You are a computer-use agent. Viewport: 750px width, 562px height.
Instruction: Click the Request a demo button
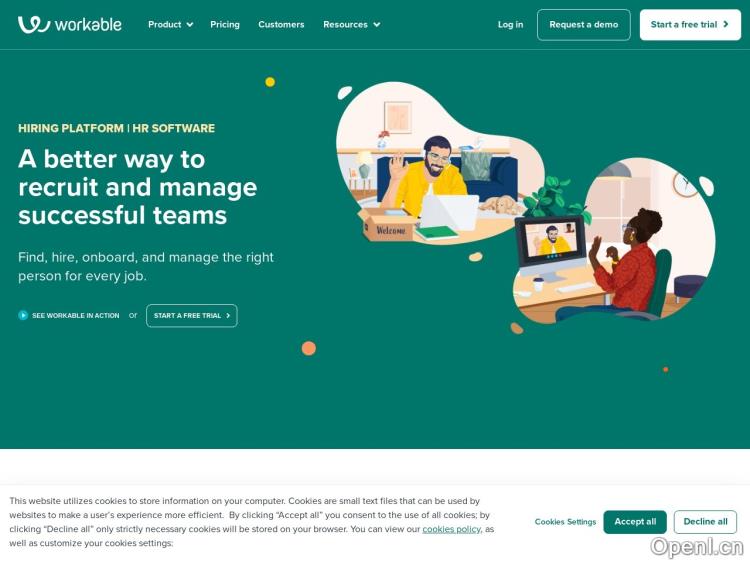coord(584,25)
